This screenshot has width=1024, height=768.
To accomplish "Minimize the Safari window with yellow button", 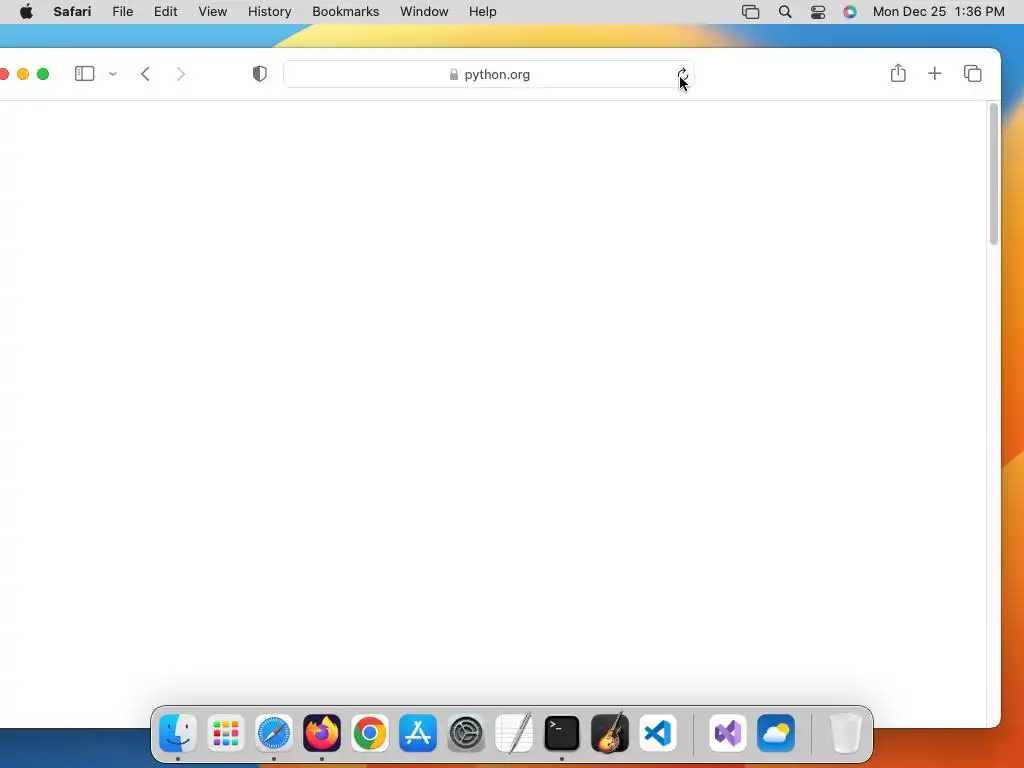I will 23,74.
